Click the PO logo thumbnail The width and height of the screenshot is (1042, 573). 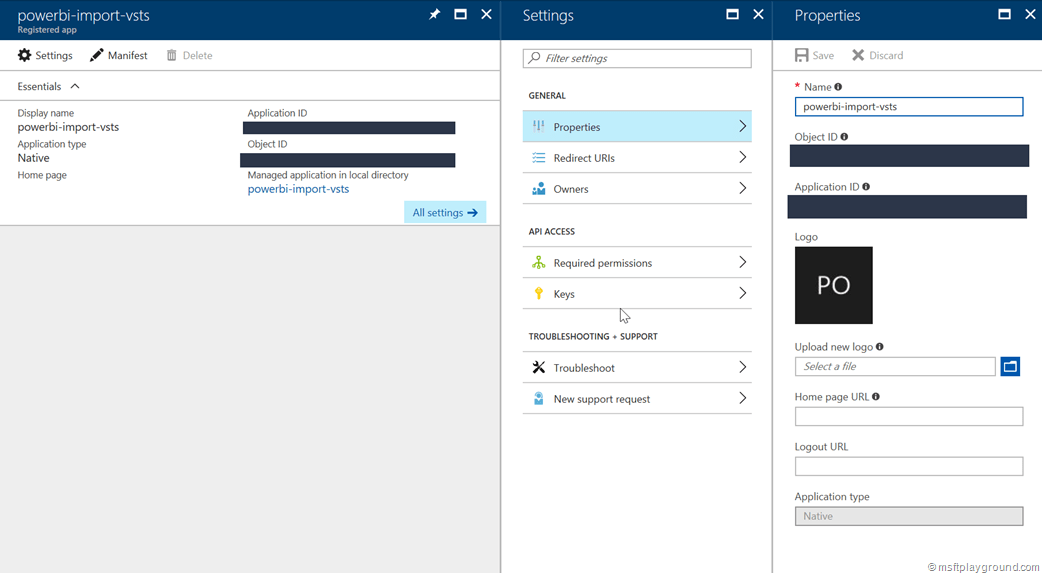pyautogui.click(x=833, y=285)
